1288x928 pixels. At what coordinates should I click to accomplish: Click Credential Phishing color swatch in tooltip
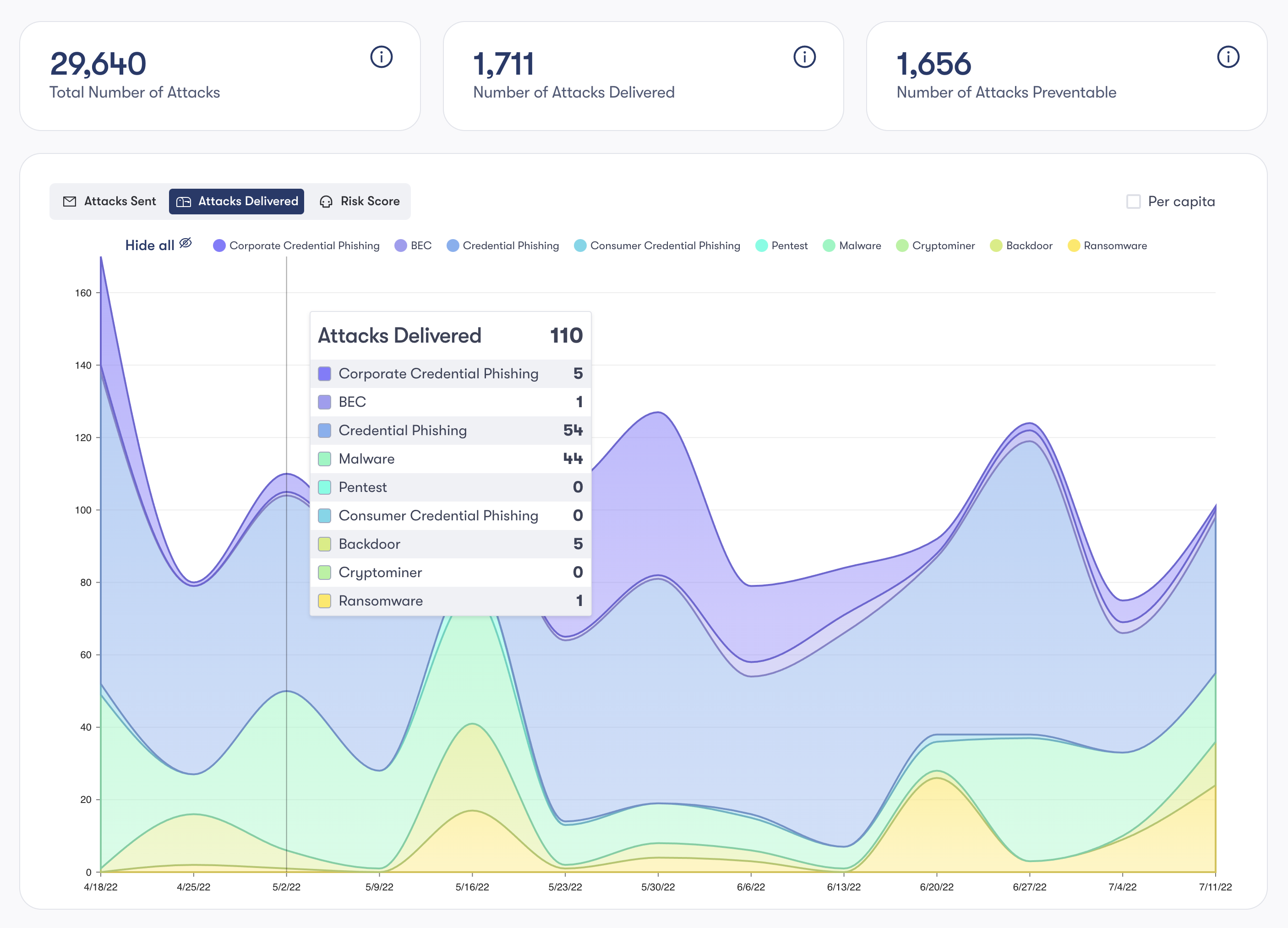pyautogui.click(x=324, y=431)
